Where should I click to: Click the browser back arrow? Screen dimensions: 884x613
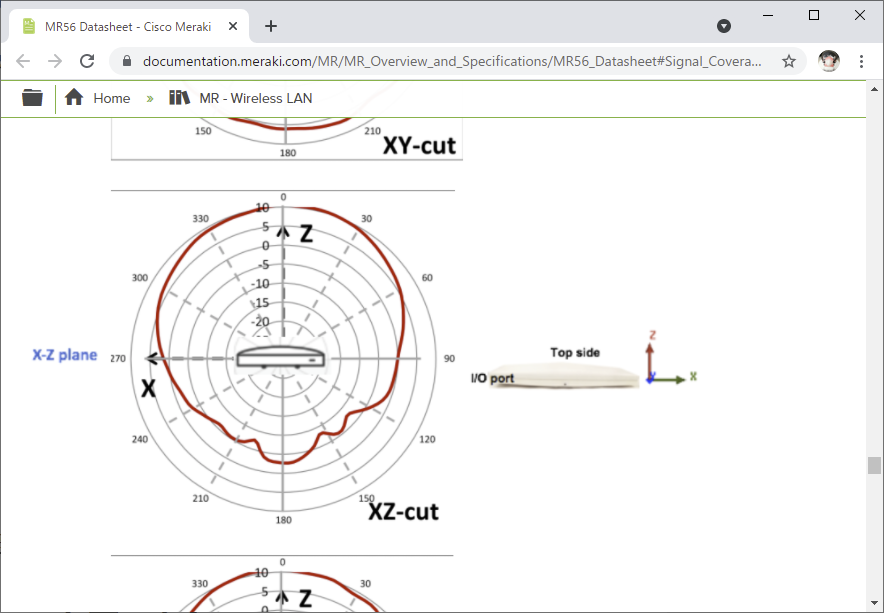(x=23, y=61)
